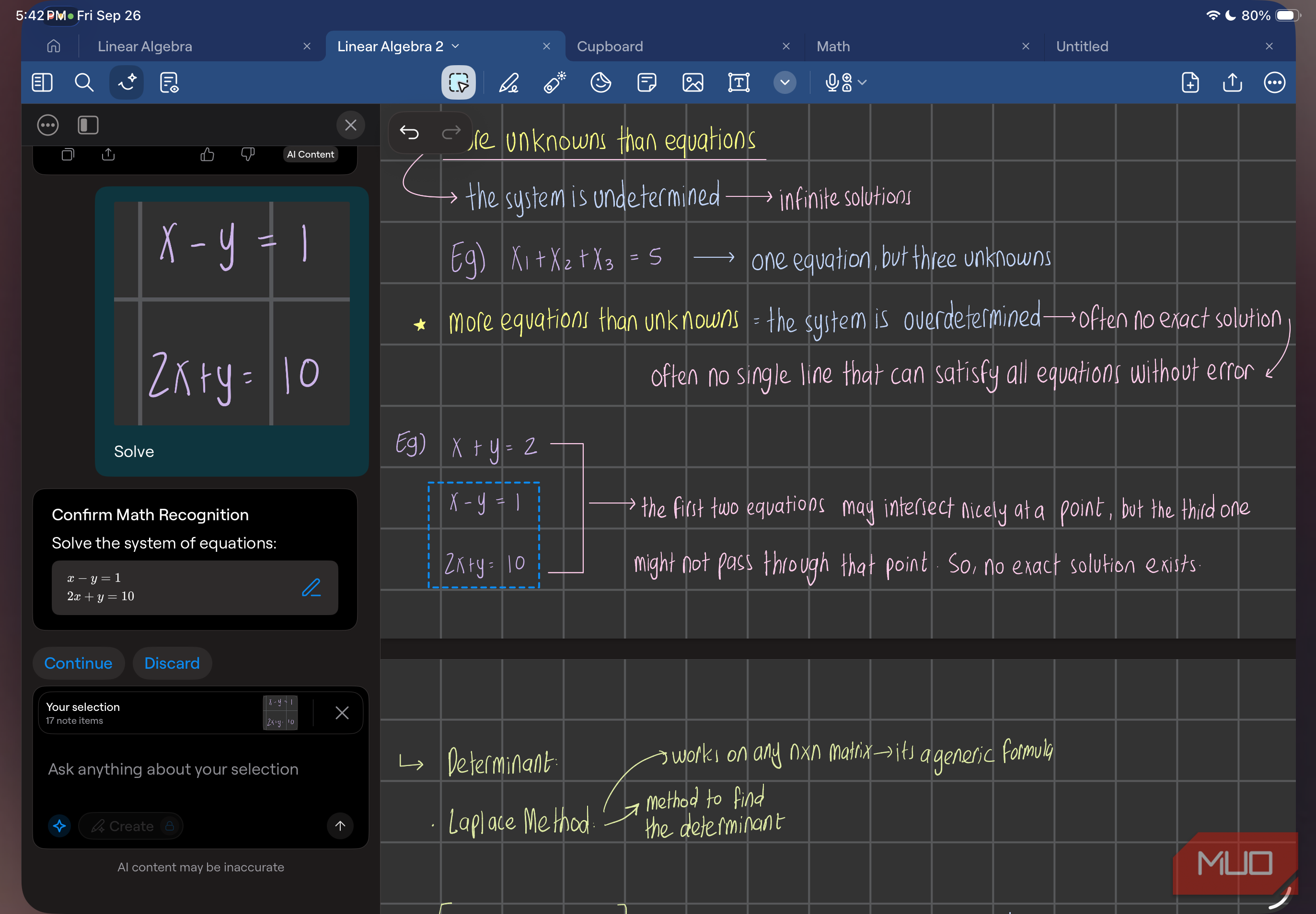The image size is (1316, 914).
Task: Give thumbs up to AI response
Action: (x=208, y=154)
